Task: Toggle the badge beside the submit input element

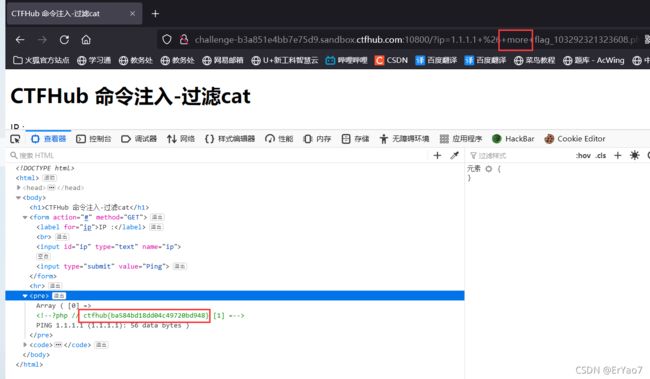Action: click(x=179, y=267)
